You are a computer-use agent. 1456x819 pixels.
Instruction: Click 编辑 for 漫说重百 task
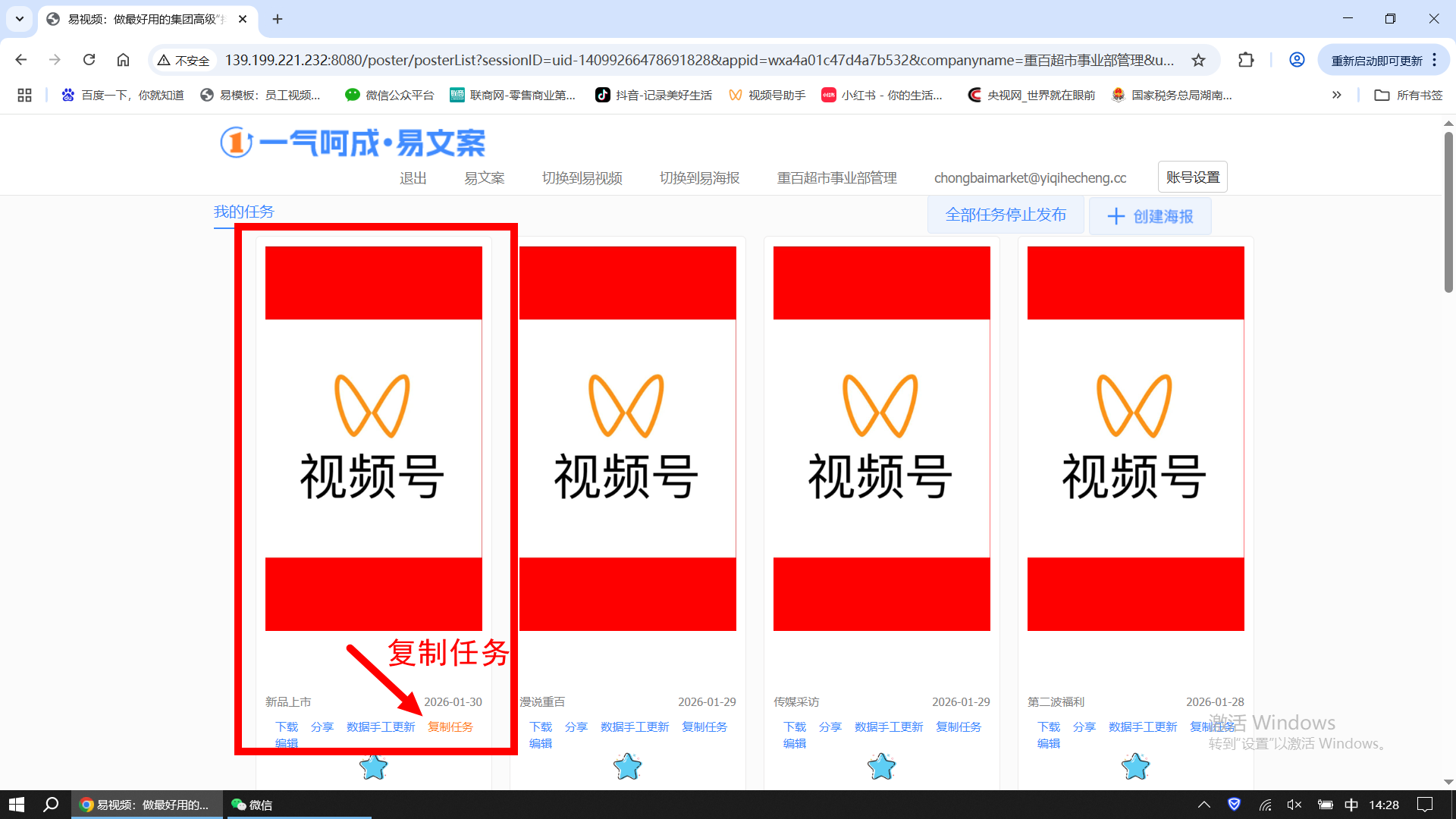541,743
